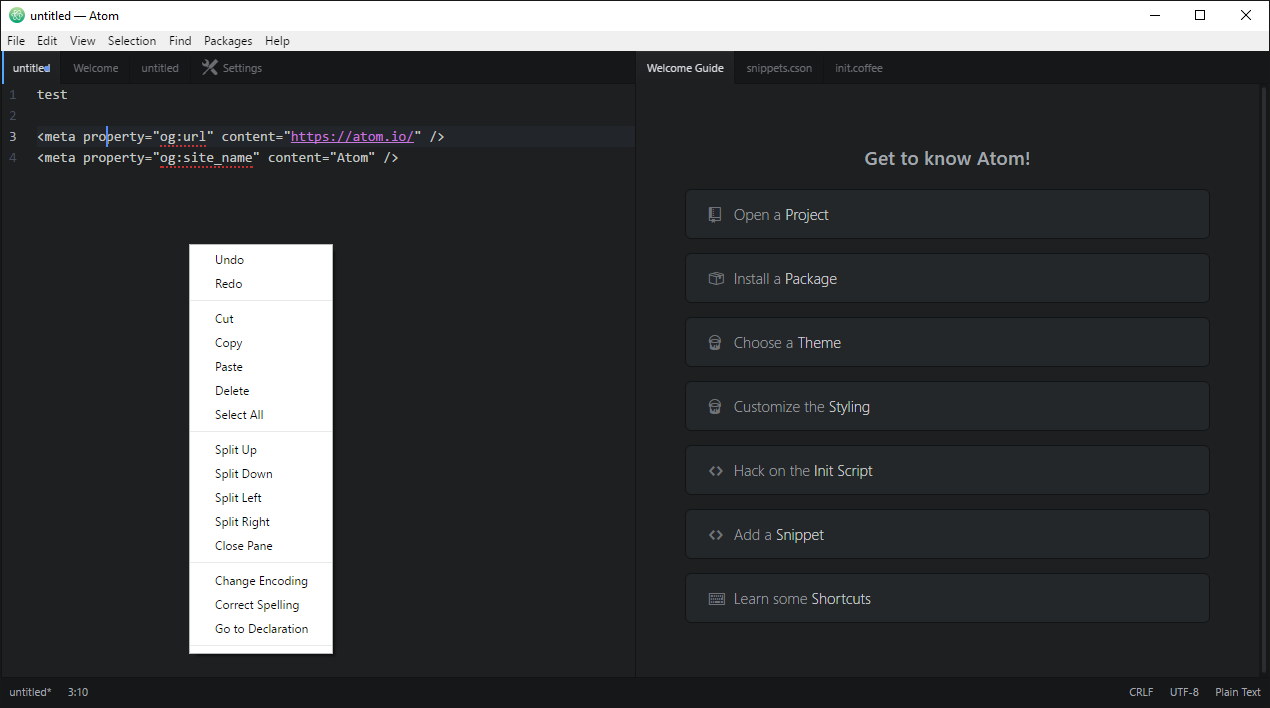Switch to the init.coffee tab
Screen dimensions: 1270x708
tap(858, 68)
